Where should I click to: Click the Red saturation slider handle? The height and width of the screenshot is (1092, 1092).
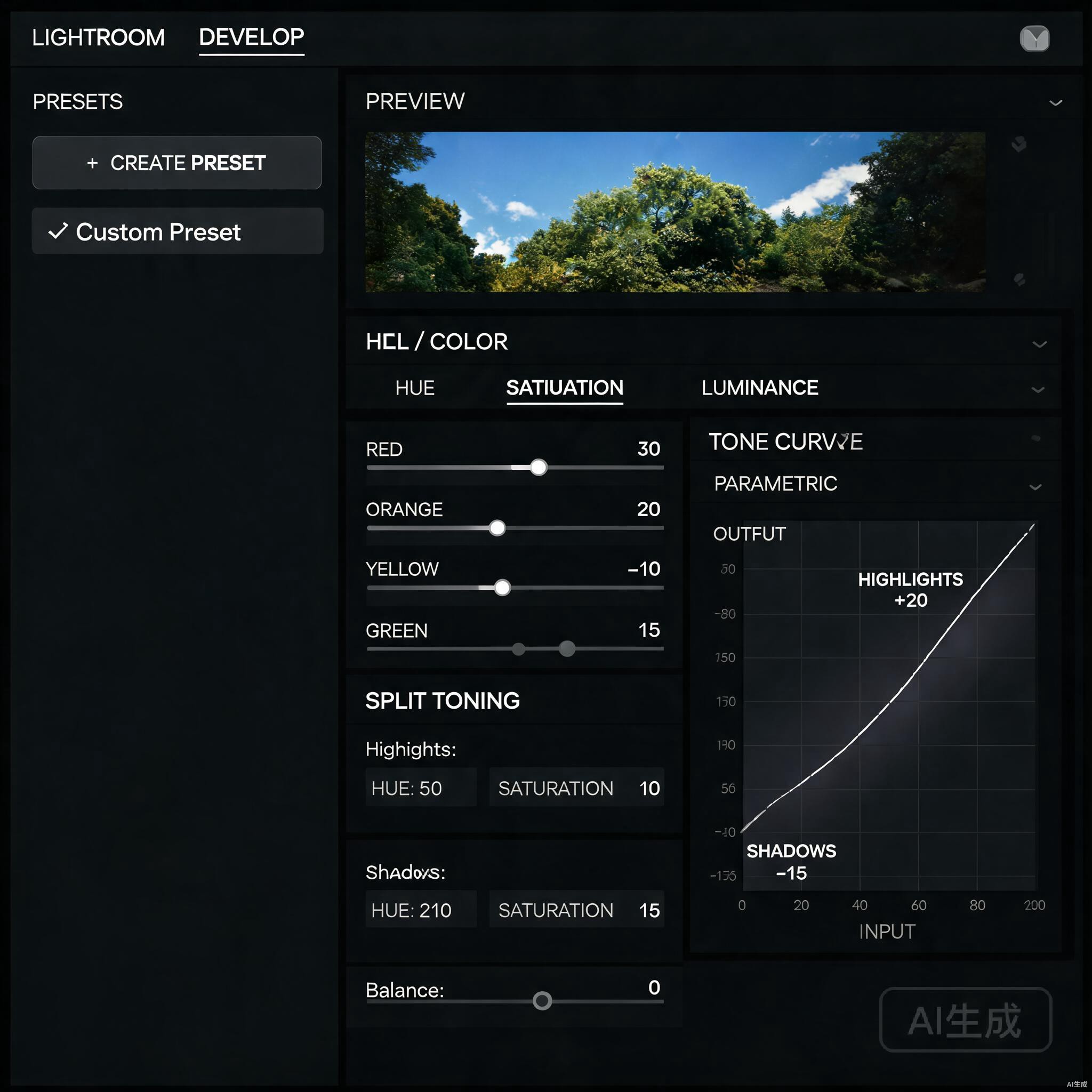click(x=539, y=468)
